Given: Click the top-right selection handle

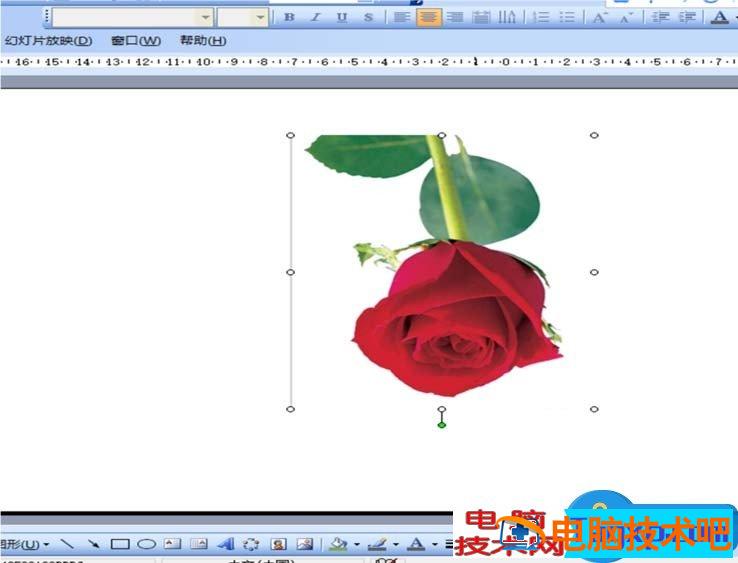Looking at the screenshot, I should point(594,136).
